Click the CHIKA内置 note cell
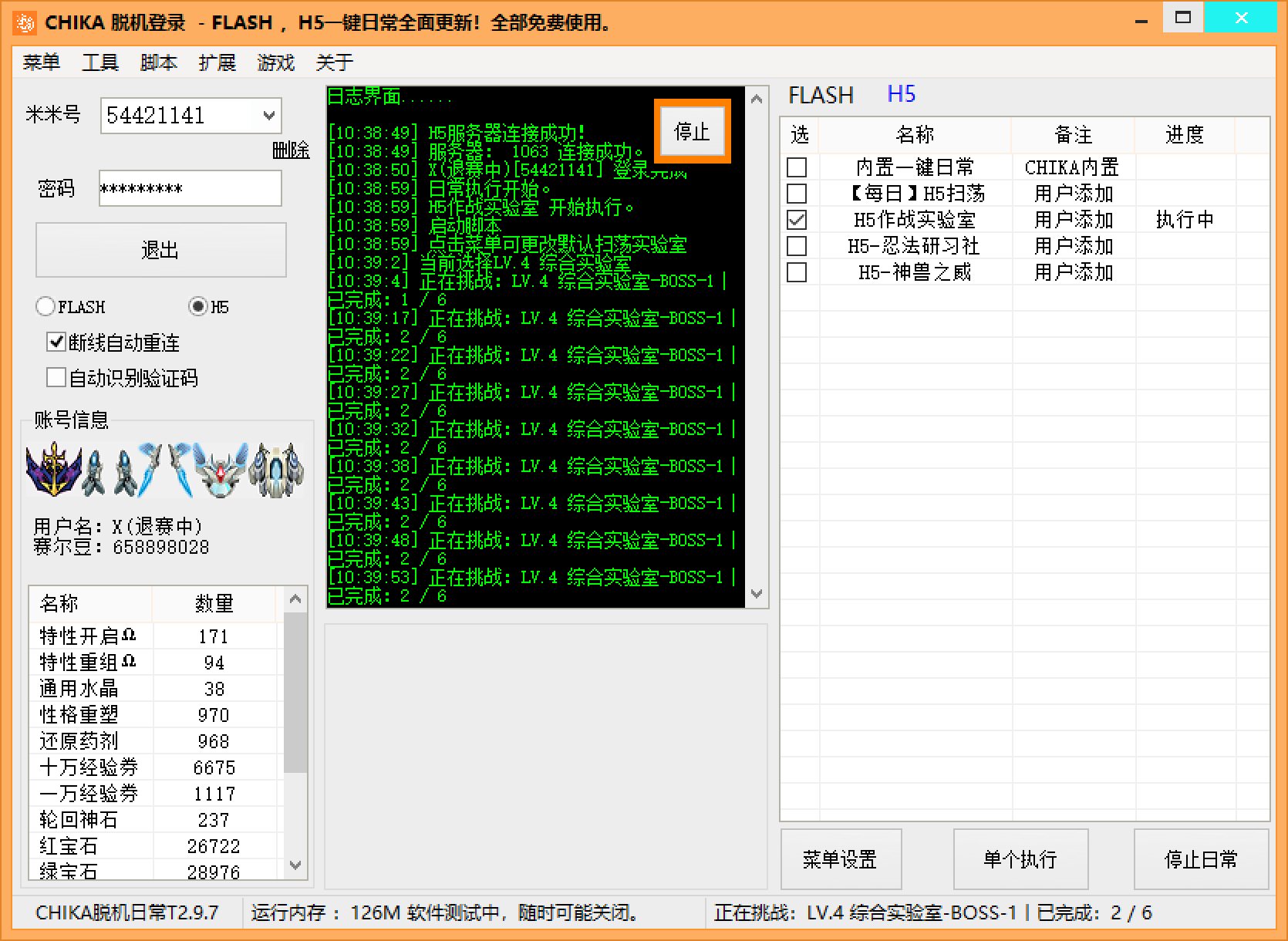 tap(1072, 167)
